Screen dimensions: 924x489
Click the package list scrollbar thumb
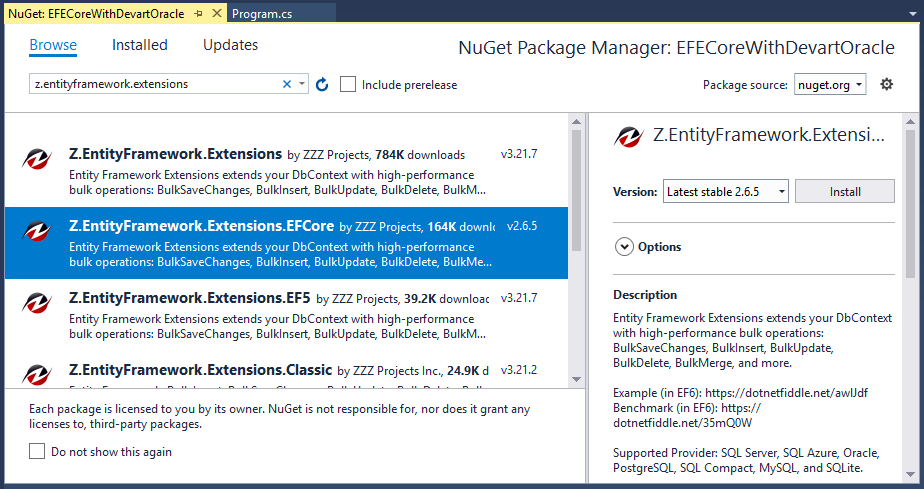576,190
